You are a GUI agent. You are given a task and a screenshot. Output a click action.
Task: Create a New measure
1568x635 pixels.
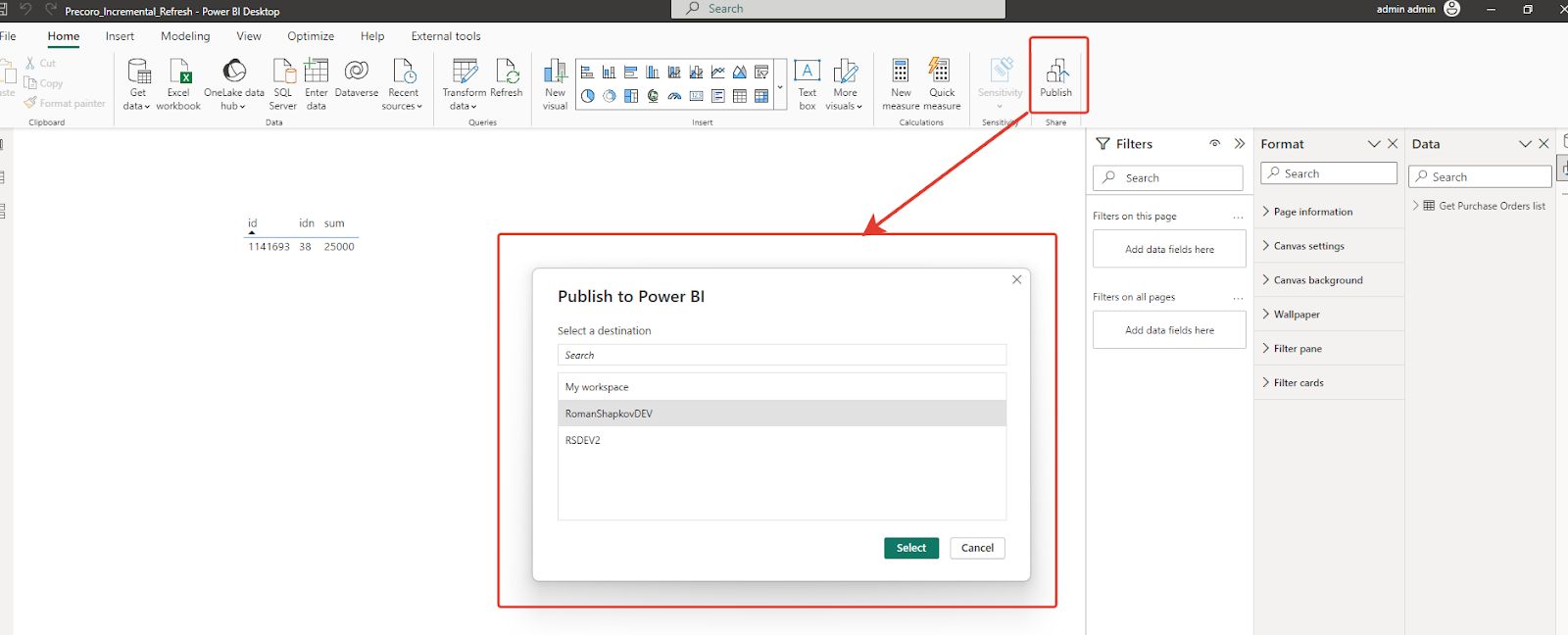point(901,84)
